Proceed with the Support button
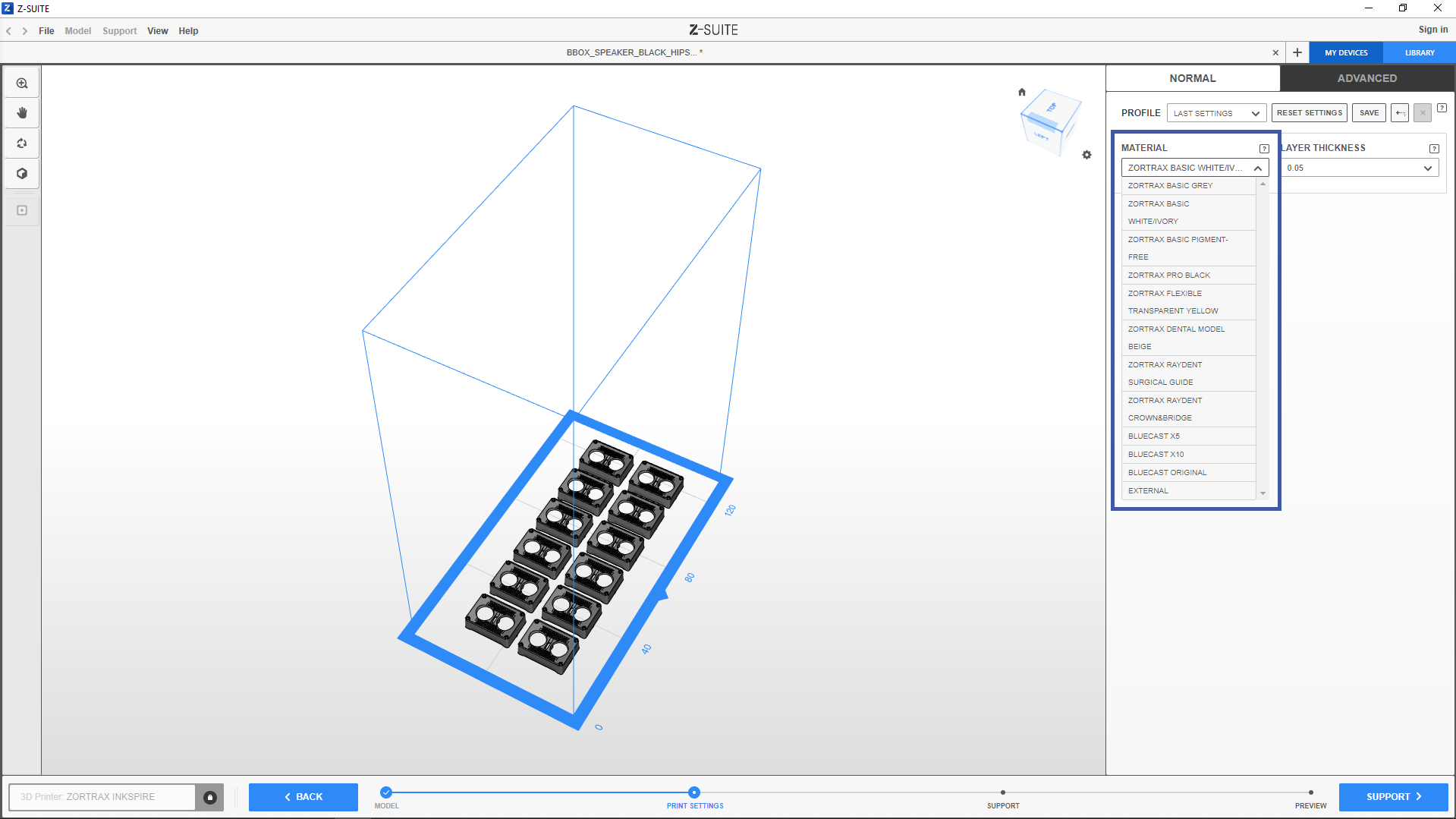Viewport: 1456px width, 819px height. click(1393, 797)
